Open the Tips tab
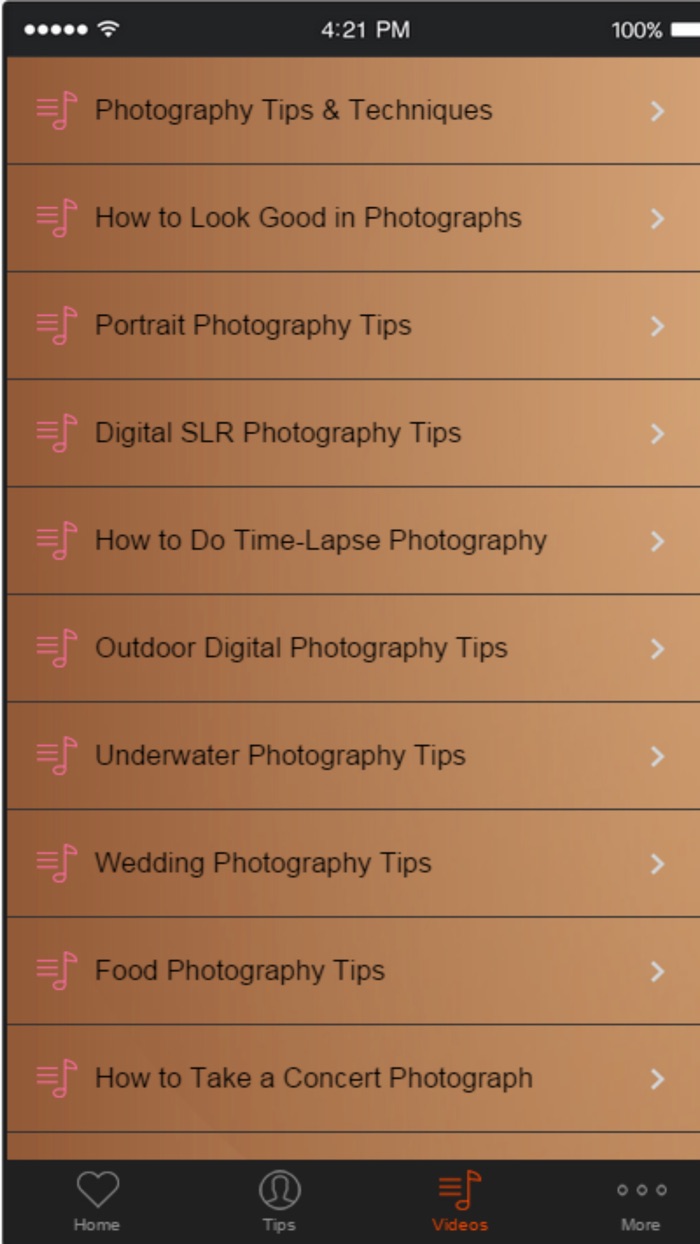The width and height of the screenshot is (700, 1244). (278, 1200)
